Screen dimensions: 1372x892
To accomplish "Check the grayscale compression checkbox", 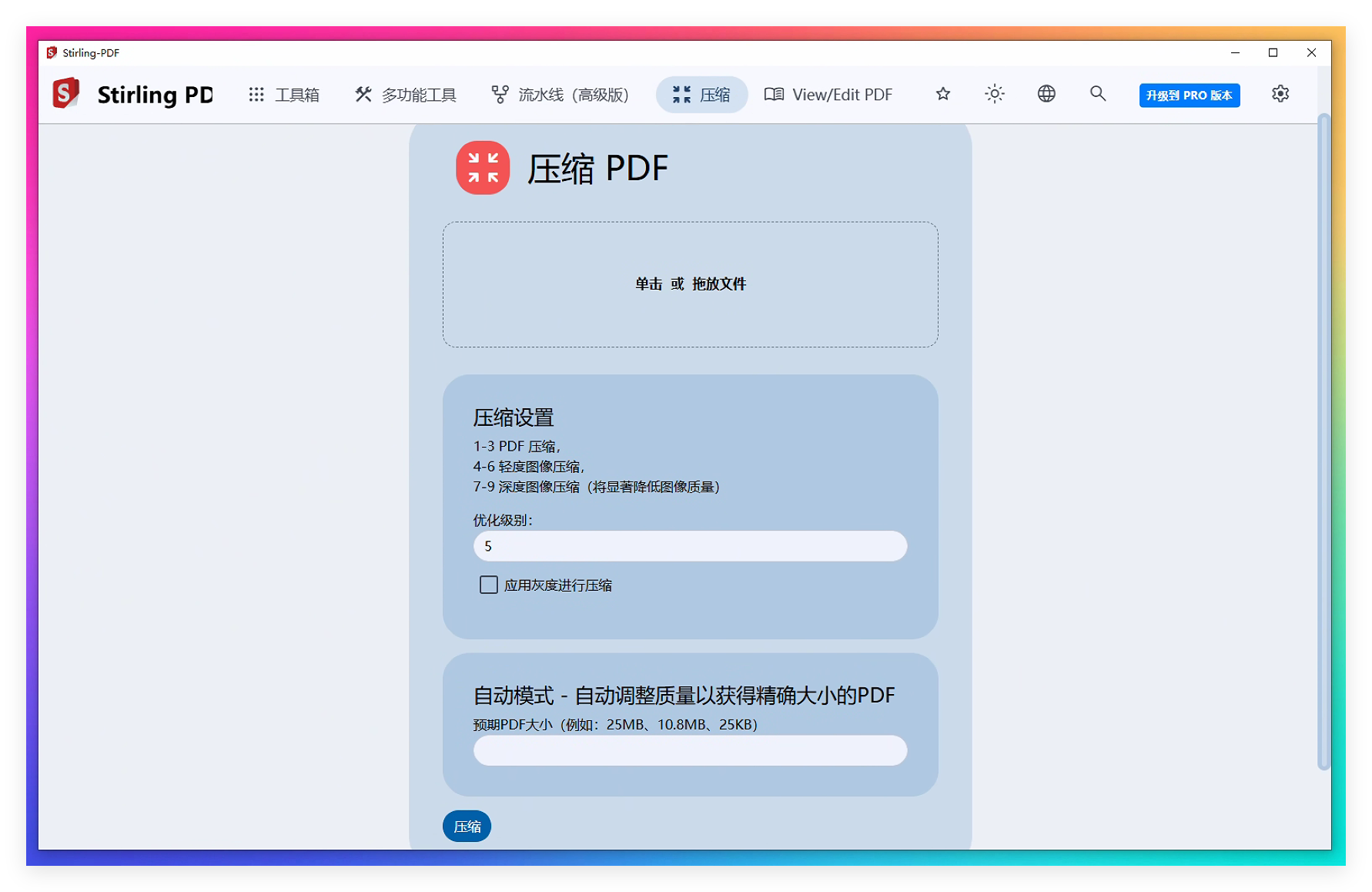I will click(488, 585).
